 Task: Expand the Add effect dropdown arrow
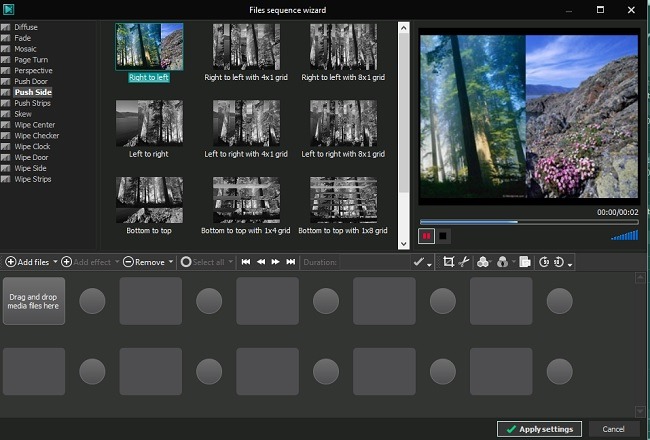[x=117, y=262]
